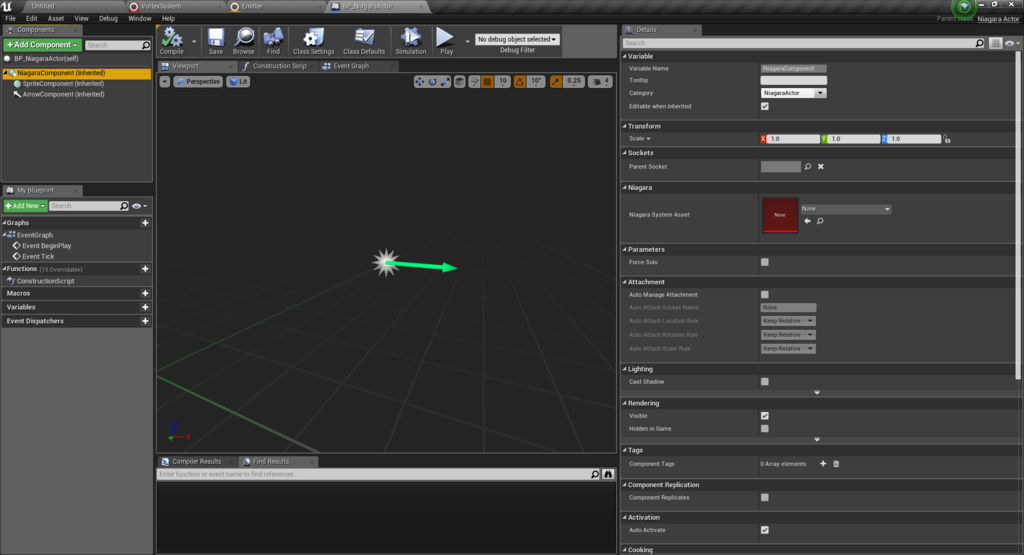The width and height of the screenshot is (1024, 555).
Task: Clear the parent socket with X
Action: point(821,166)
